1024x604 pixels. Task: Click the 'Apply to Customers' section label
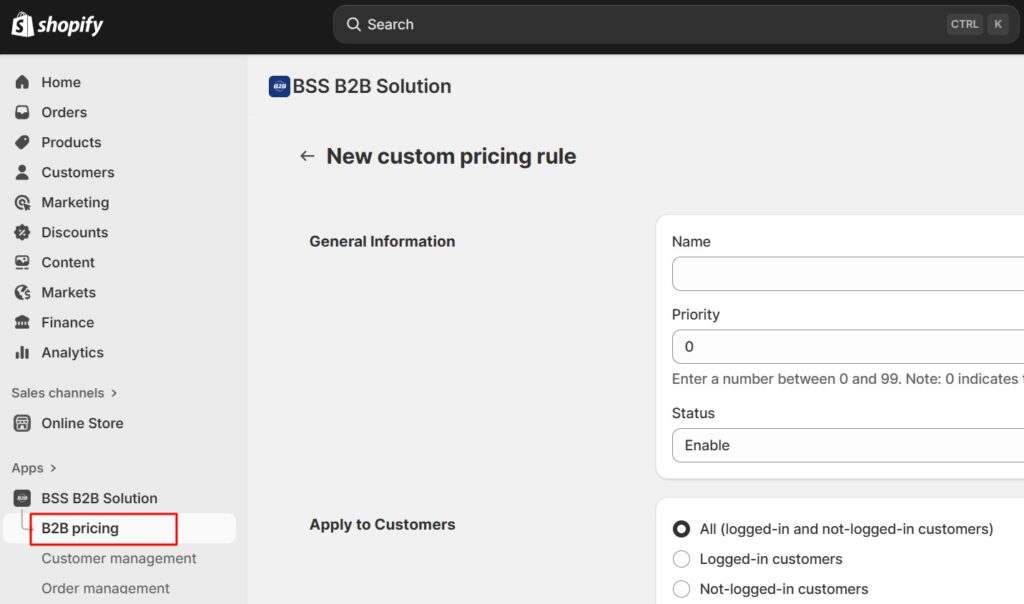coord(382,524)
